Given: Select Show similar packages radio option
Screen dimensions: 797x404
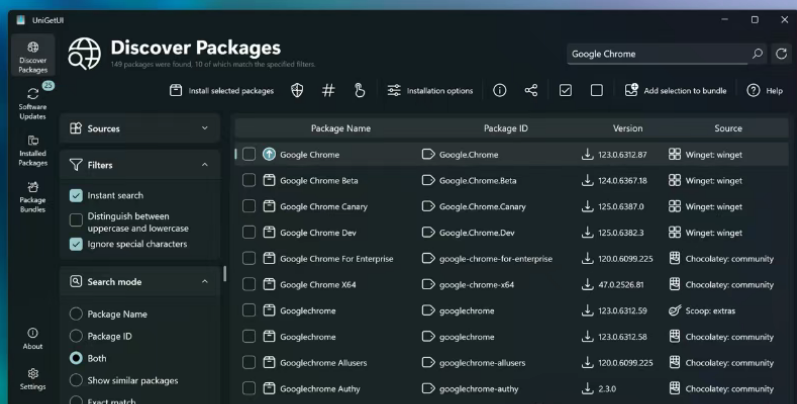Looking at the screenshot, I should click(x=76, y=380).
